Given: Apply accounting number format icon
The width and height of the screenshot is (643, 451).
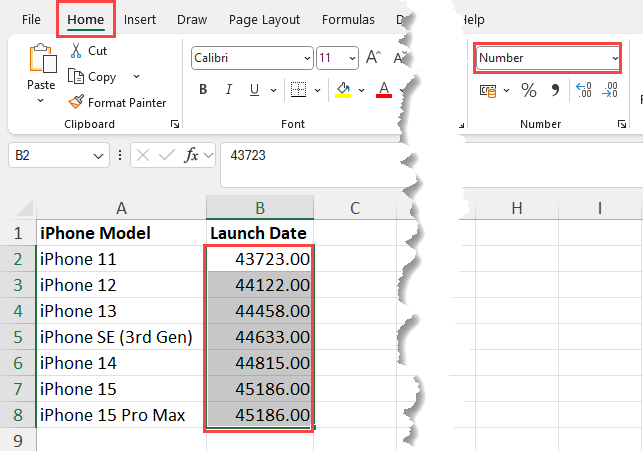Looking at the screenshot, I should pos(488,90).
